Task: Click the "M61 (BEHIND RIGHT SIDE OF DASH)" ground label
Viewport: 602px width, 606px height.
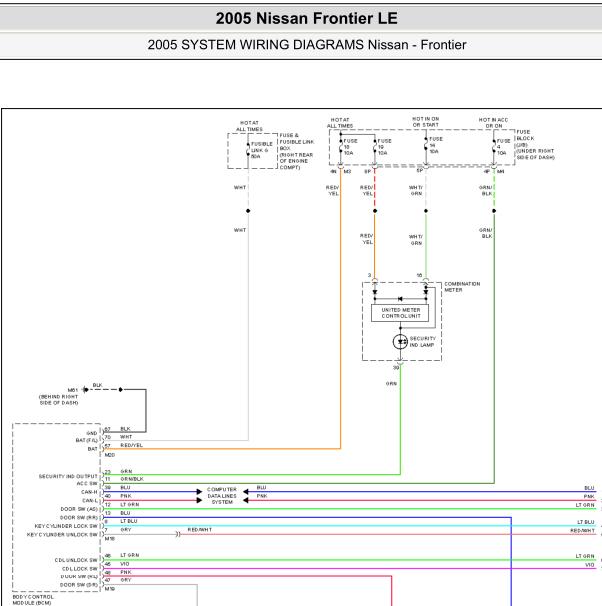Action: pos(59,397)
